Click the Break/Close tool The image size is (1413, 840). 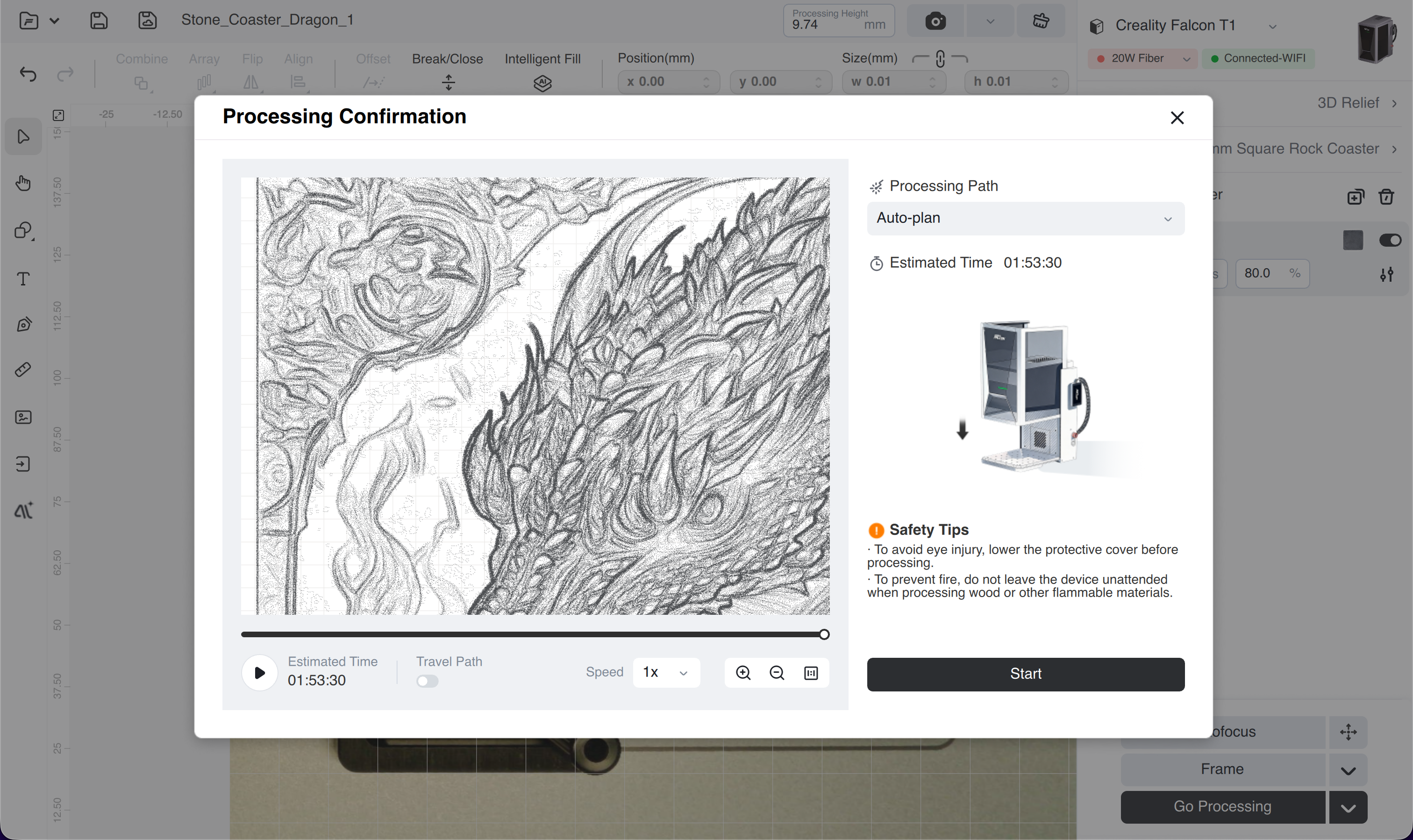(x=447, y=71)
